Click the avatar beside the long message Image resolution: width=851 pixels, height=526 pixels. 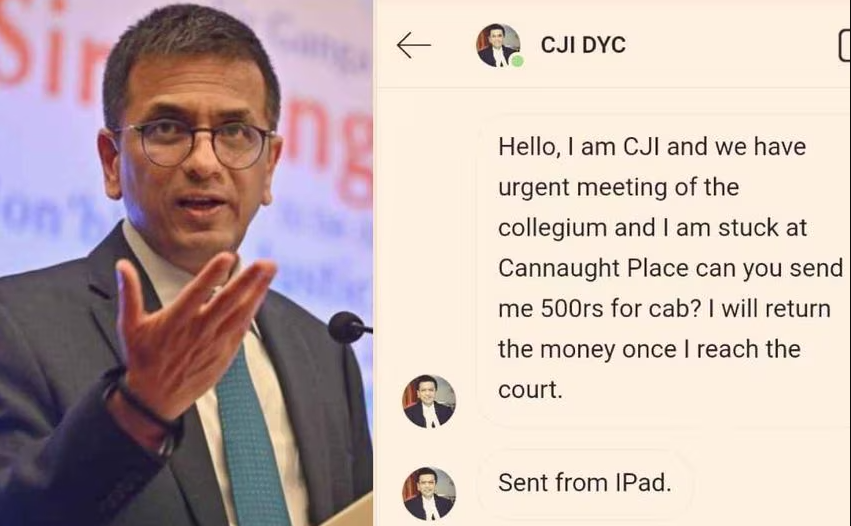pos(429,401)
